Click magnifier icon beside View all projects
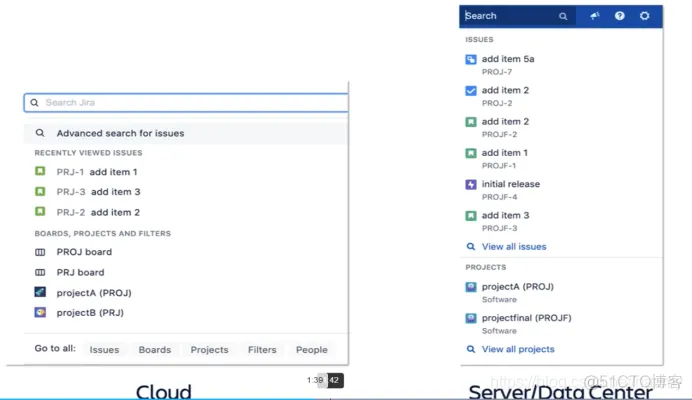 coord(471,349)
